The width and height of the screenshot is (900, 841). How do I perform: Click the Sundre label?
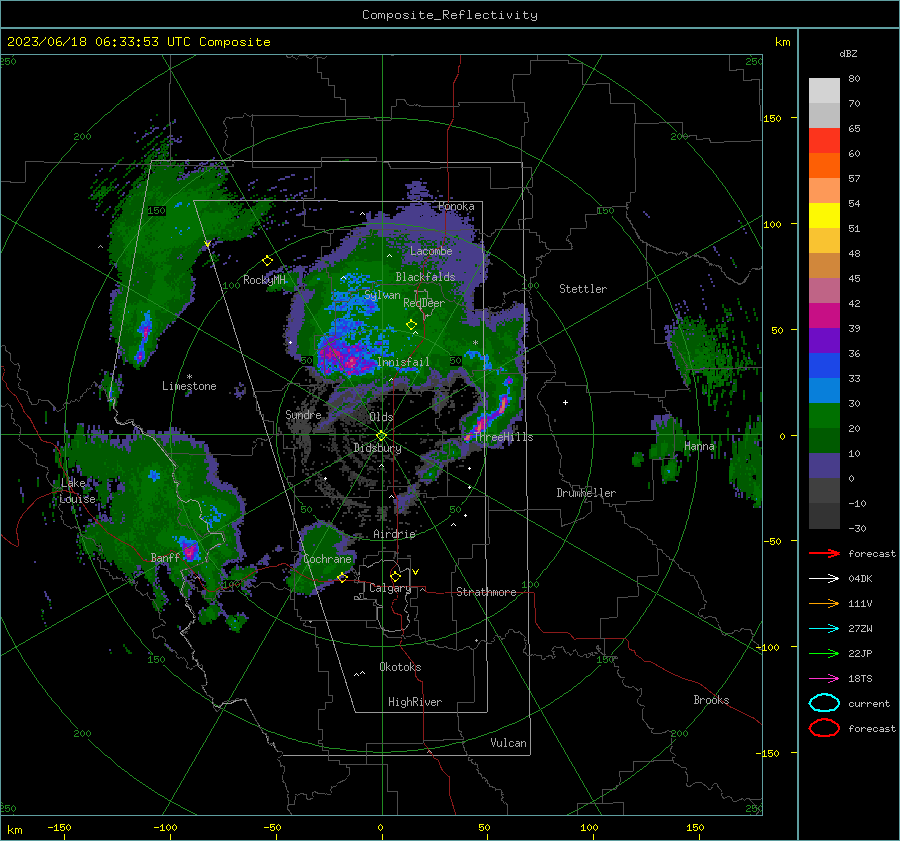(303, 414)
